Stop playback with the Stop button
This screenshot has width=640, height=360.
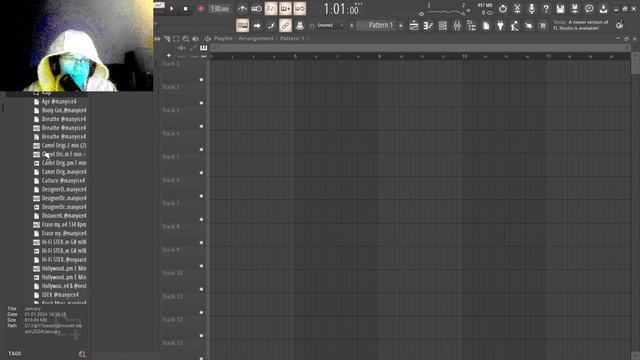pyautogui.click(x=186, y=9)
